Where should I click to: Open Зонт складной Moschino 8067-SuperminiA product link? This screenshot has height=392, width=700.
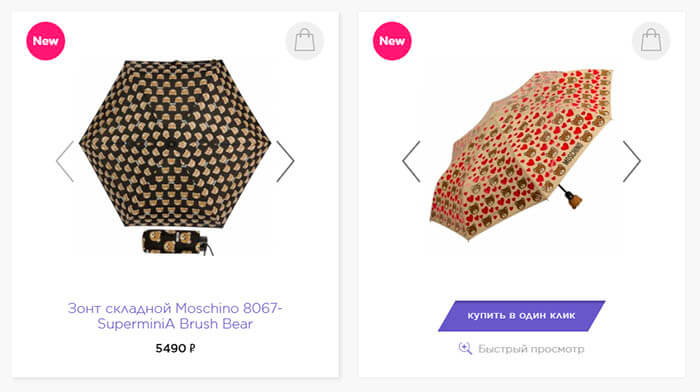[175, 316]
